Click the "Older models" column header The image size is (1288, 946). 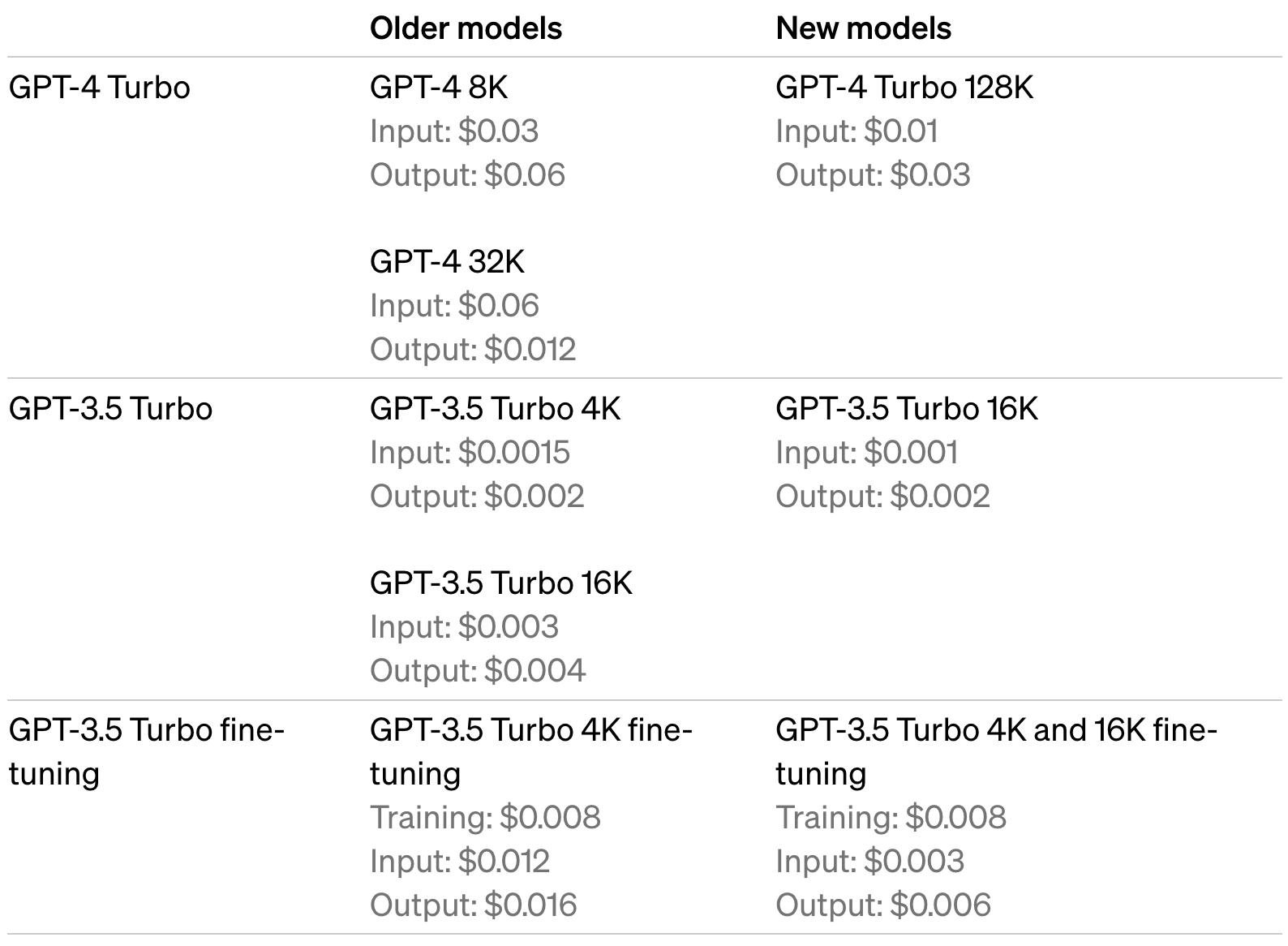pos(466,28)
